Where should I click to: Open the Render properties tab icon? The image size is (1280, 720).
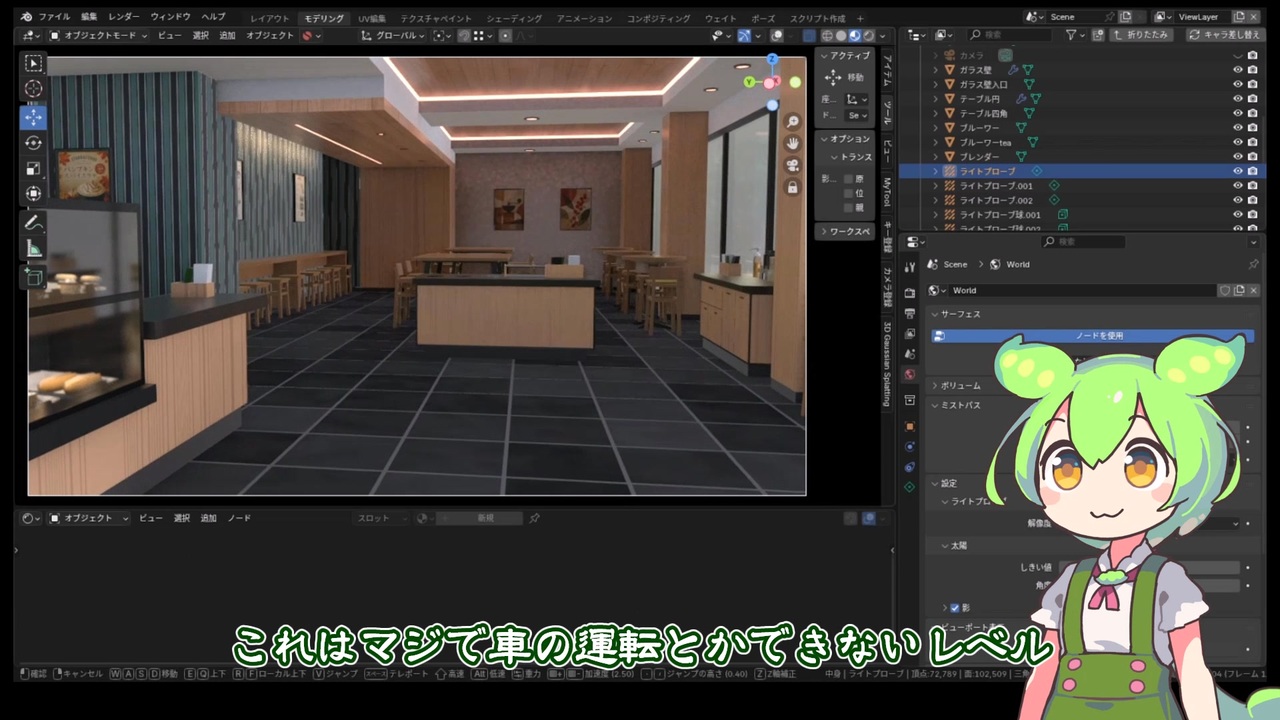pos(910,293)
